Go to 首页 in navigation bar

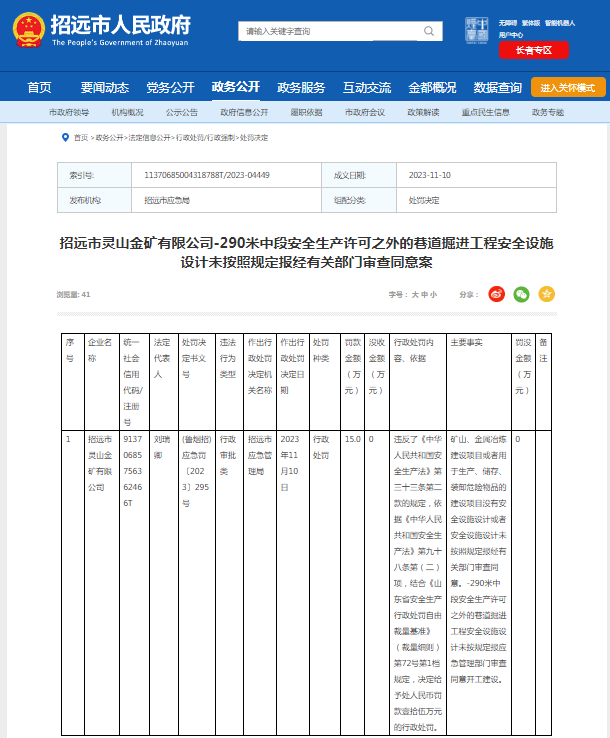pos(39,87)
